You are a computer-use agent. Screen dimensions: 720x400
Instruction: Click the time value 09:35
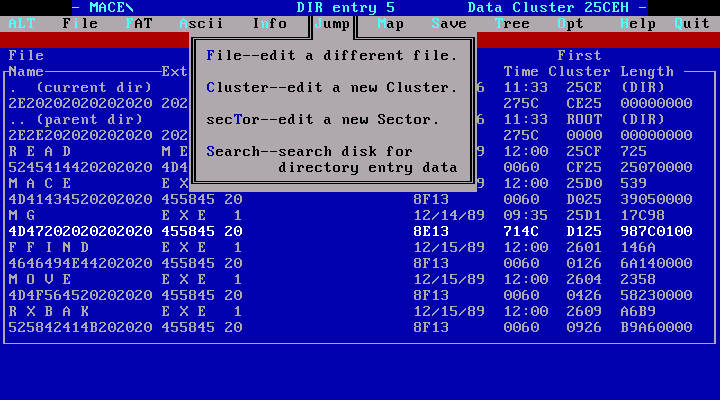coord(526,215)
